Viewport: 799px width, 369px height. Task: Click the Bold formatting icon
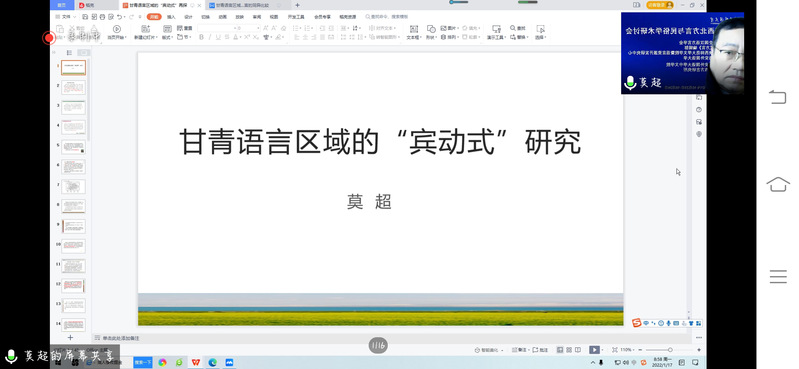(x=201, y=37)
